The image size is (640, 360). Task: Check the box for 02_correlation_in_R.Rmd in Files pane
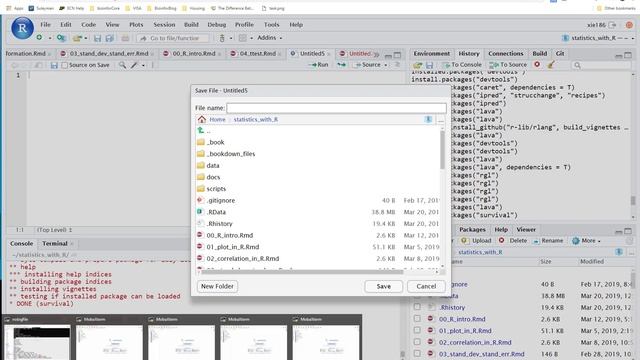pos(417,342)
